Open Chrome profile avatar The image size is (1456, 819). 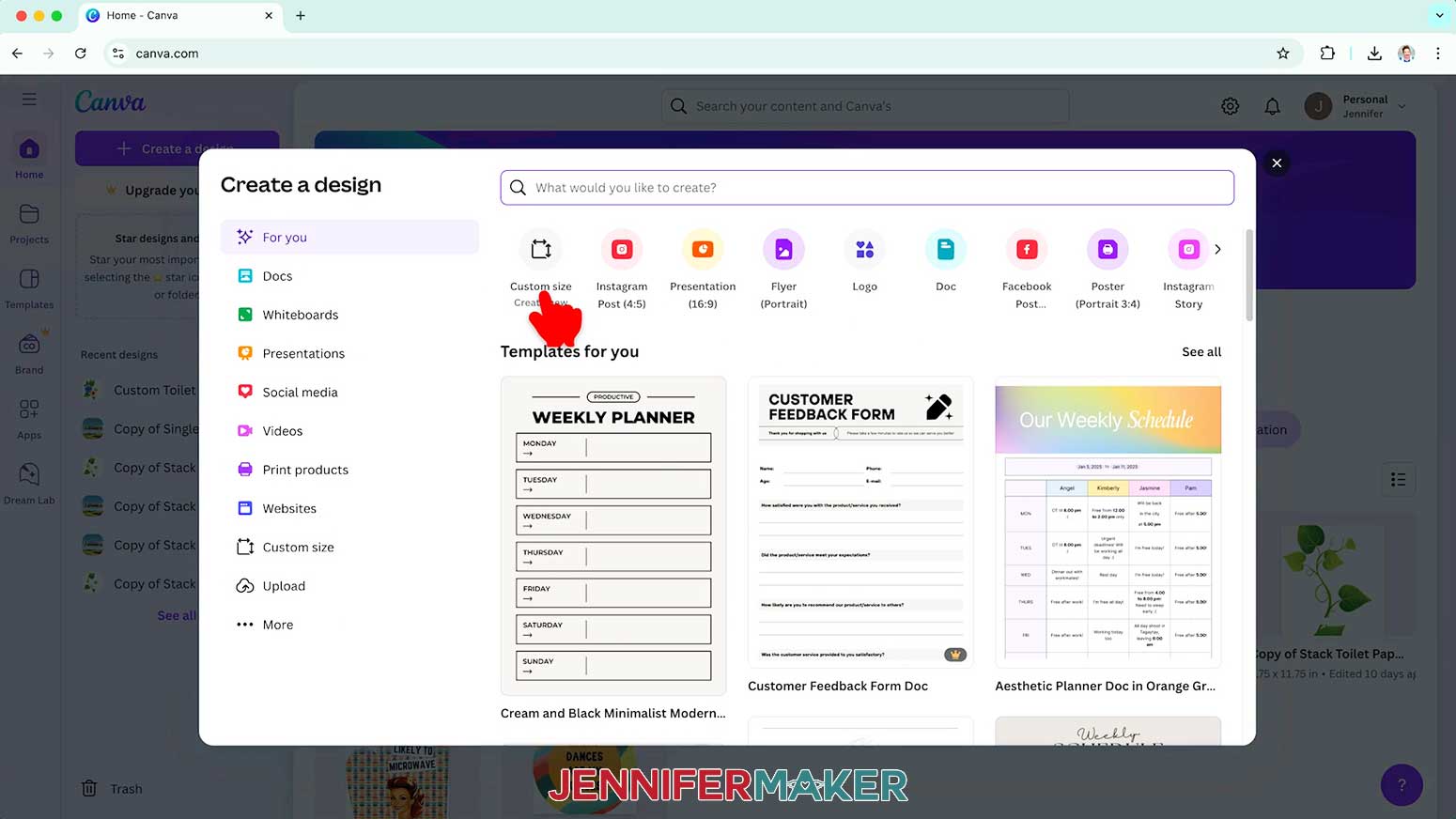coord(1406,54)
